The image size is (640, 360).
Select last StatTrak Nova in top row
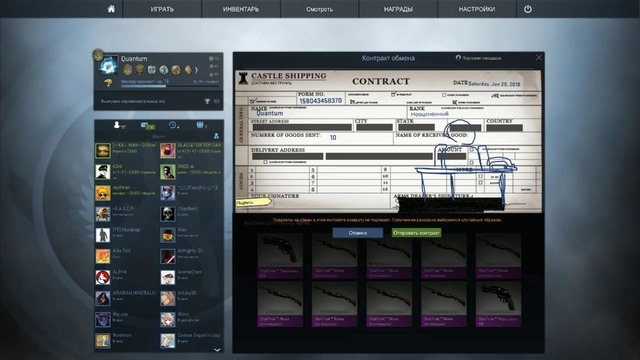[498, 256]
